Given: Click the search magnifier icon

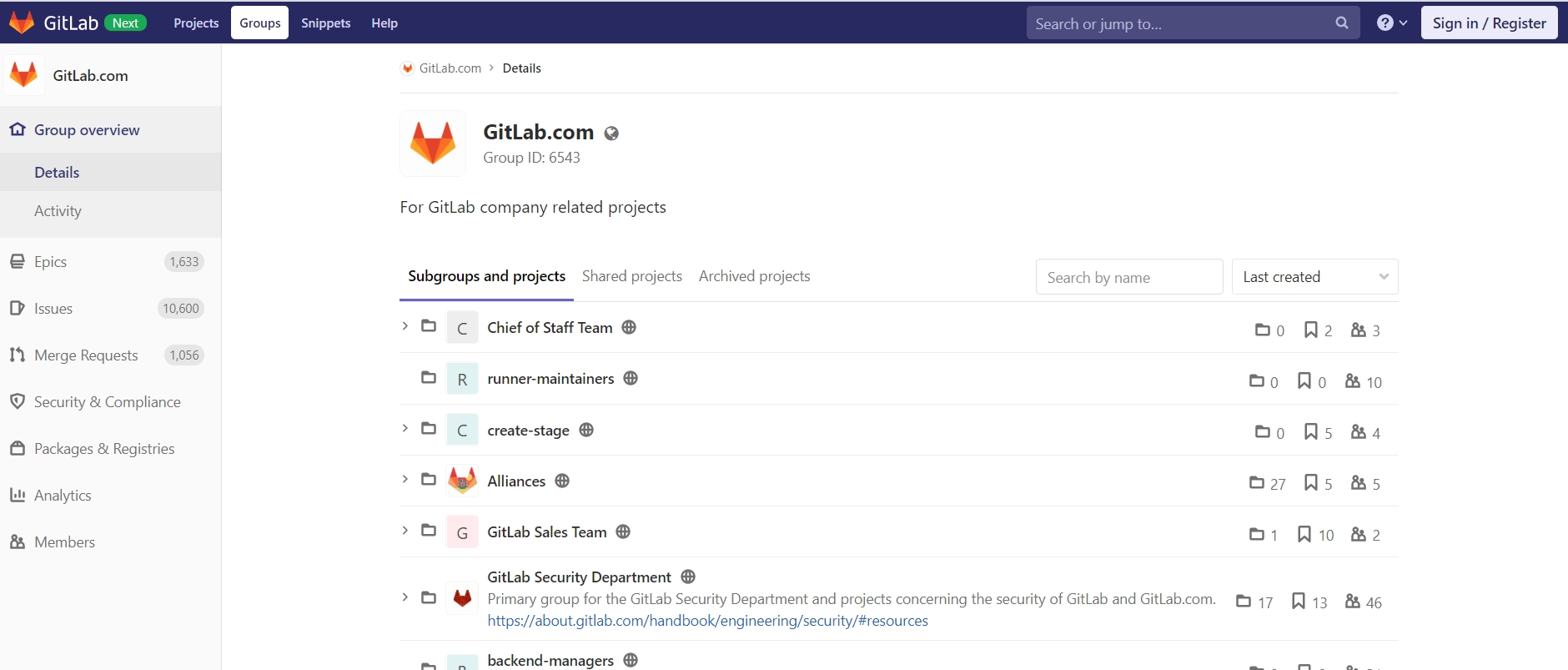Looking at the screenshot, I should point(1341,23).
